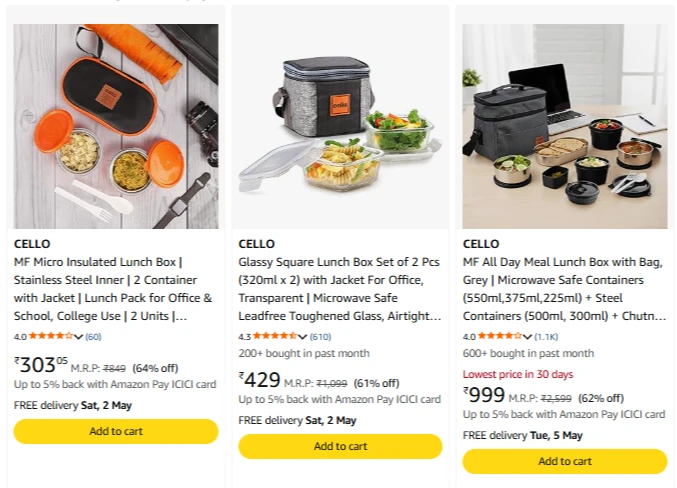
Task: Open the MF All Day Meal title link
Action: pyautogui.click(x=564, y=289)
